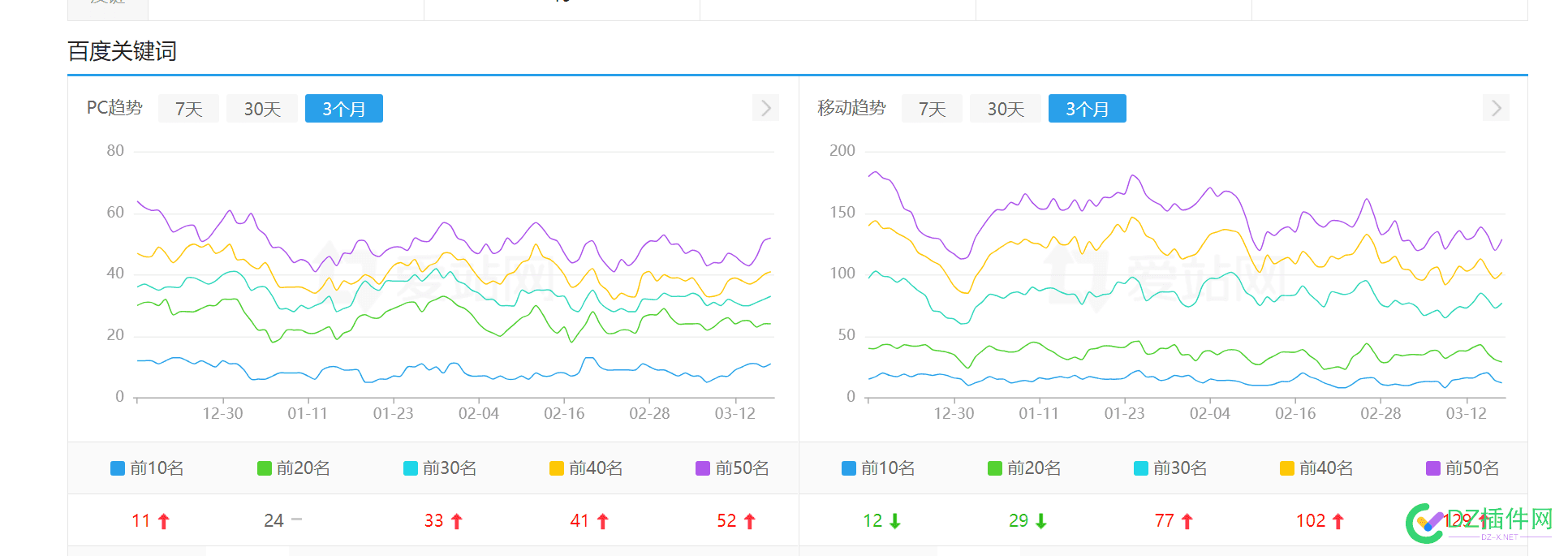
Task: Click 01-23 date label on mobile chart
Action: click(x=1124, y=414)
